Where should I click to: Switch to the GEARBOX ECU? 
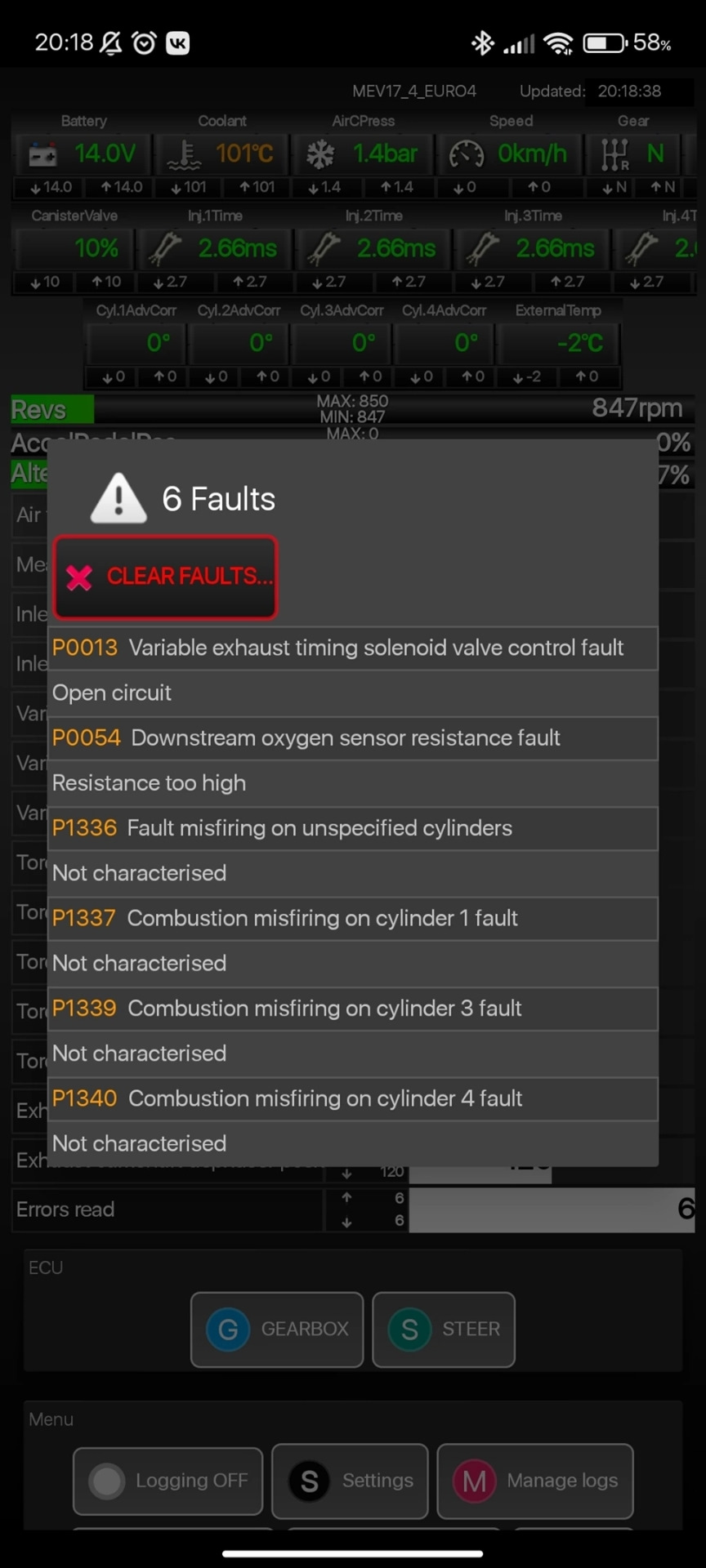(x=277, y=1330)
